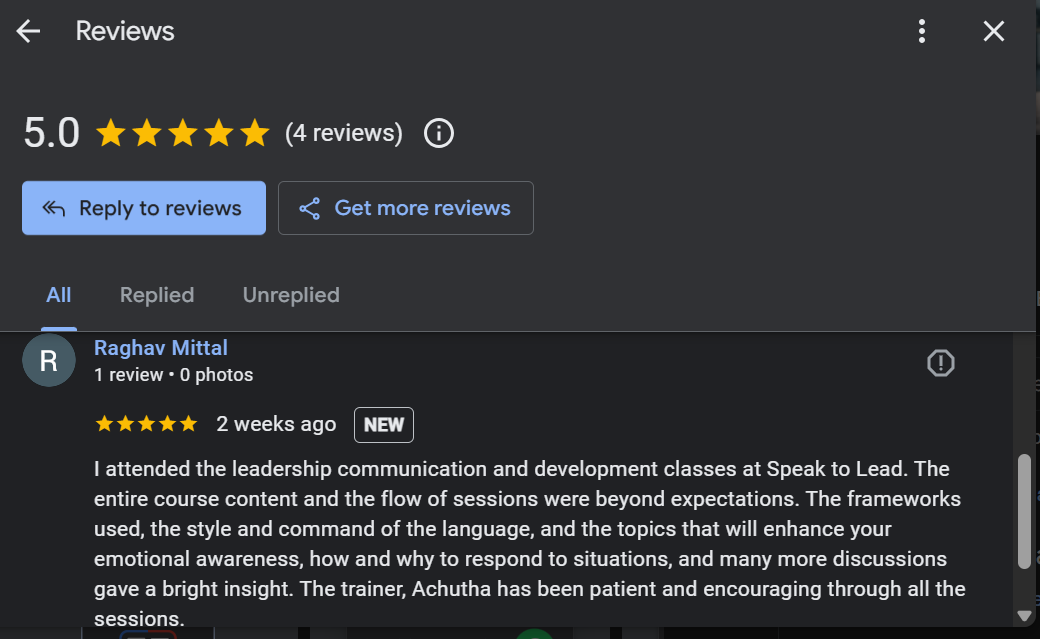The image size is (1040, 639).
Task: Go back using the left arrow
Action: pos(28,31)
